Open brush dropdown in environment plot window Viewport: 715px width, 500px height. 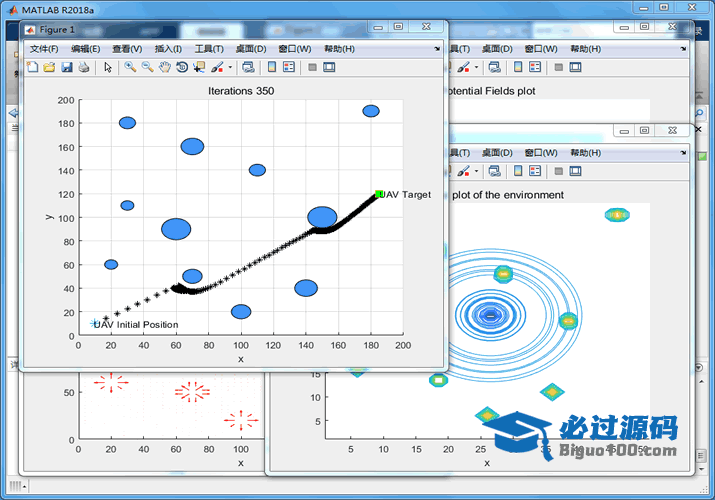click(477, 171)
